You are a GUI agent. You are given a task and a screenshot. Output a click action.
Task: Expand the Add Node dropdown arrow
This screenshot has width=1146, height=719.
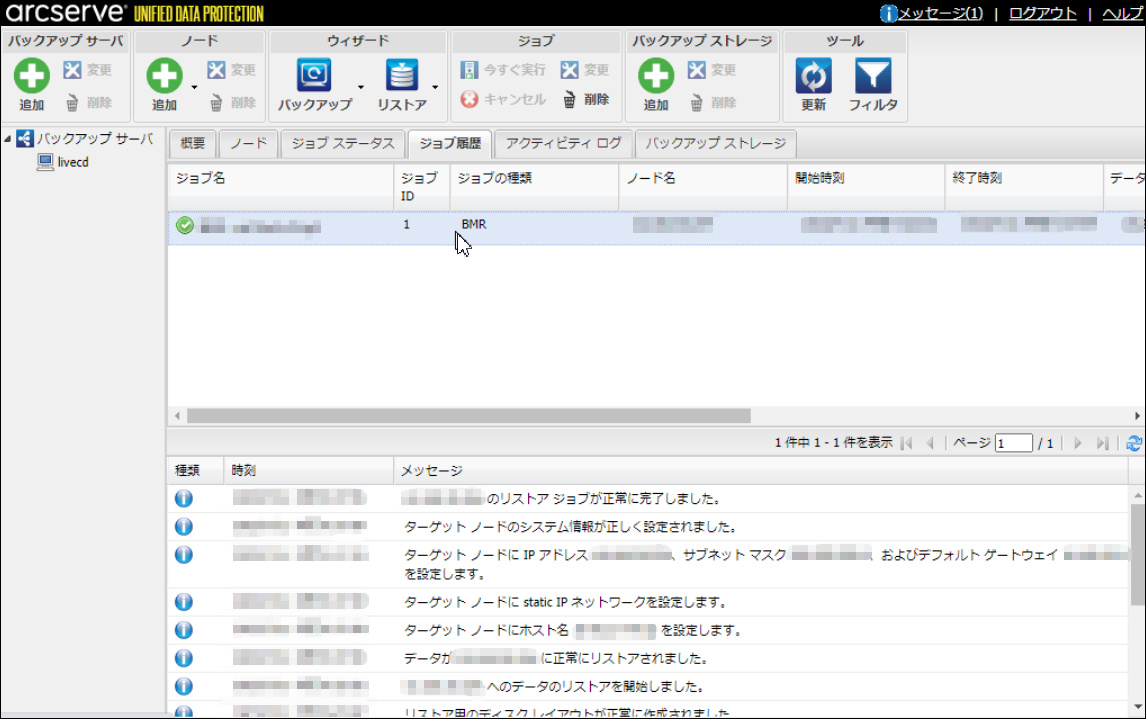(x=194, y=87)
